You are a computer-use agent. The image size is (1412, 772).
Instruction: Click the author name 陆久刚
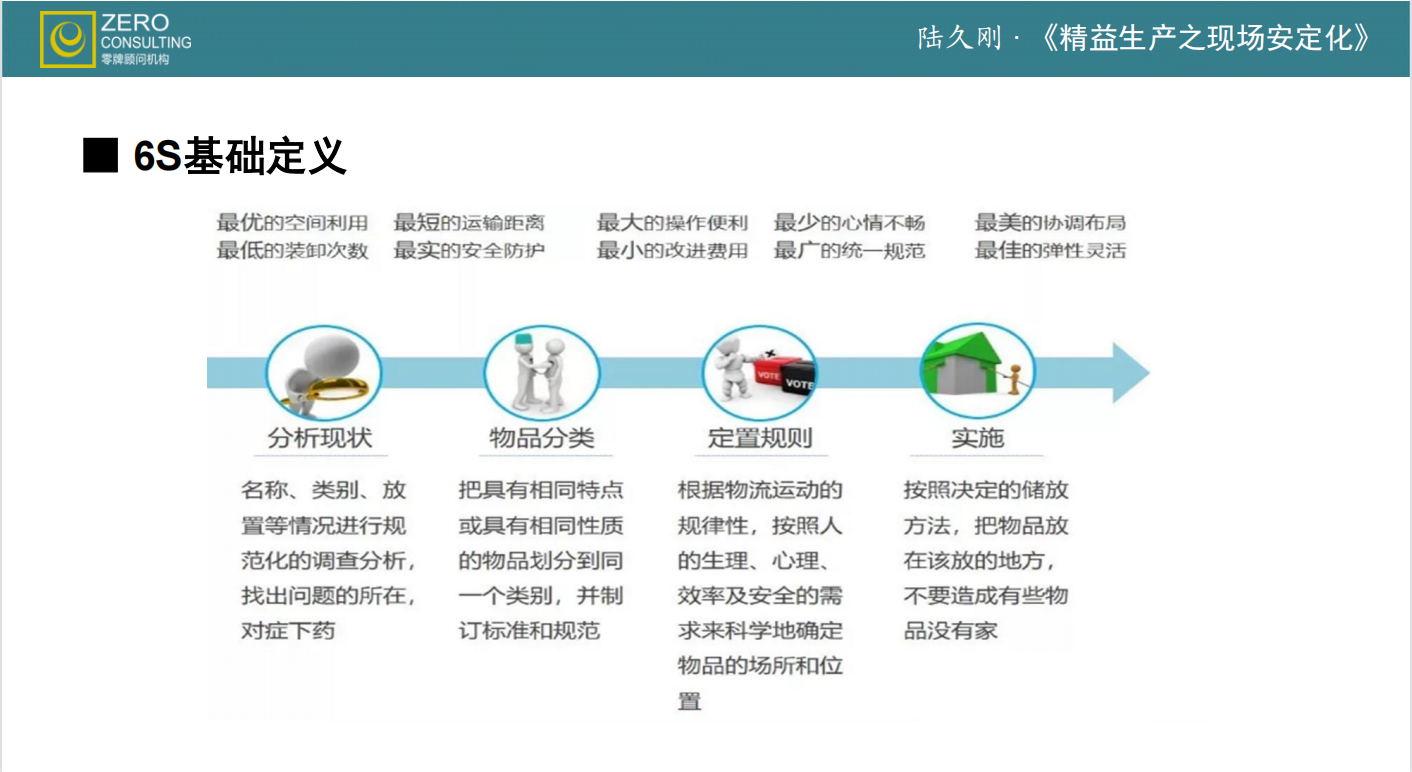[x=960, y=39]
